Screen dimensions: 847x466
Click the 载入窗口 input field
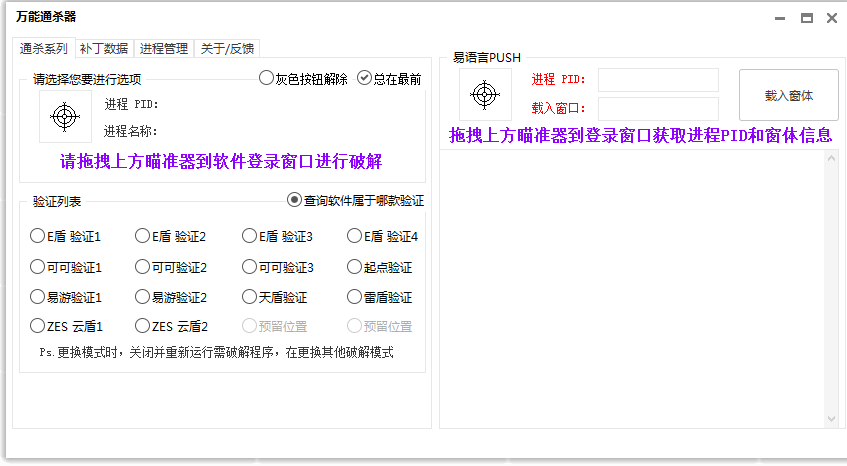pyautogui.click(x=658, y=109)
